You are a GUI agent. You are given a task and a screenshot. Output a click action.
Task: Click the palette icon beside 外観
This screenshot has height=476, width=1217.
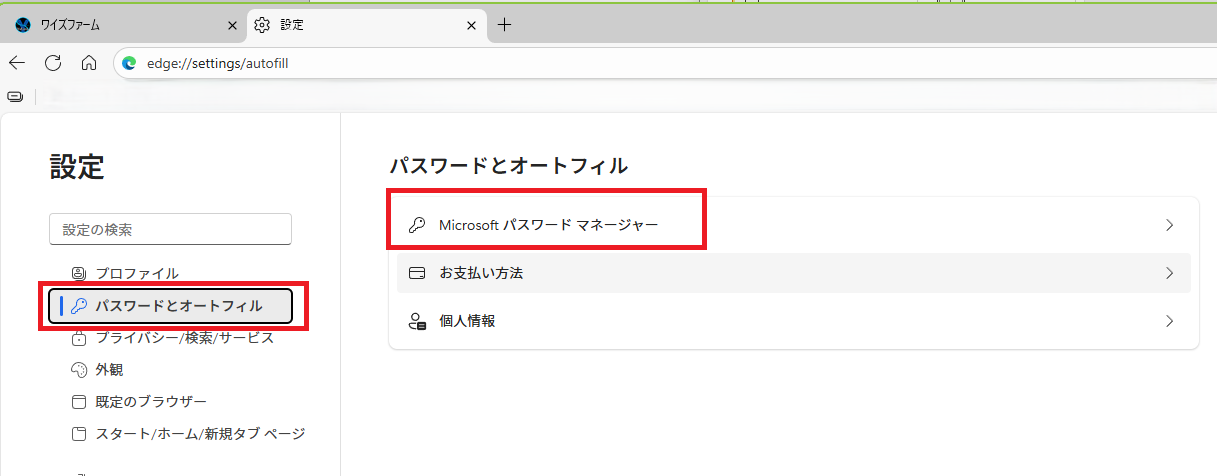79,370
